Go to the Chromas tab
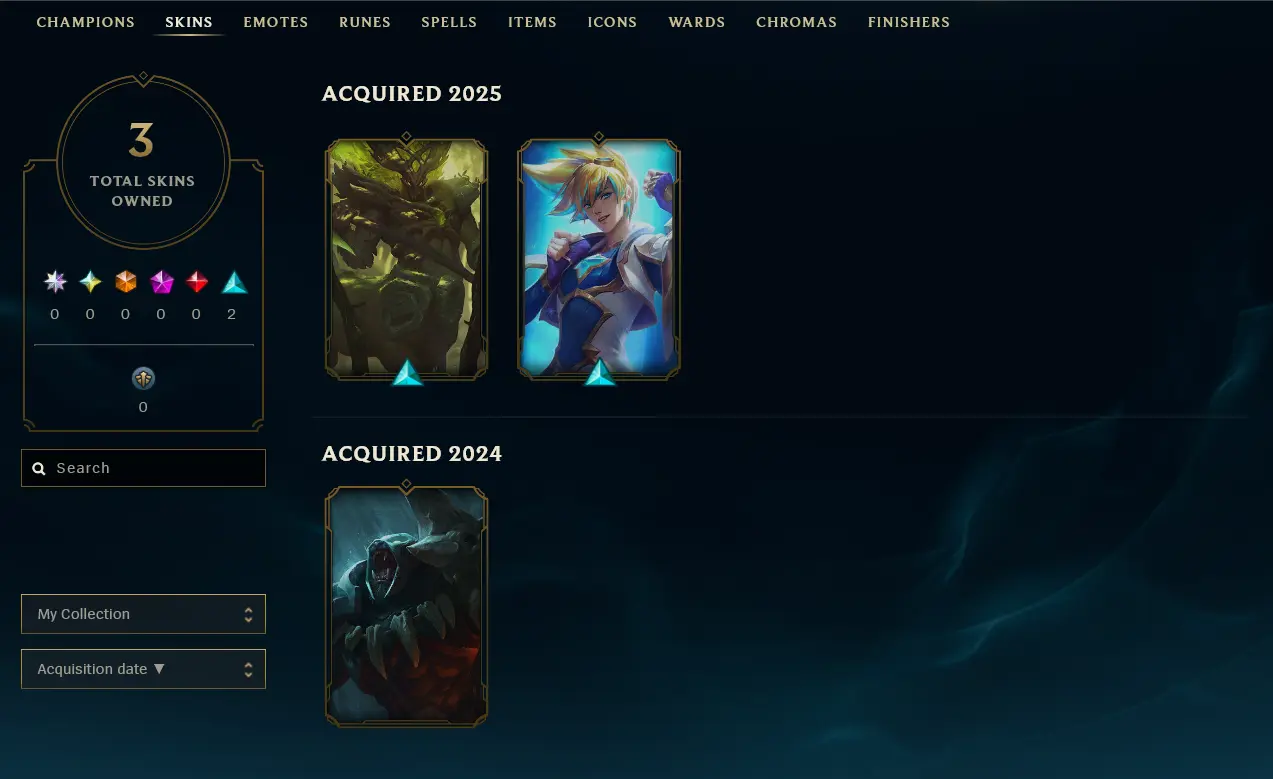 point(797,22)
